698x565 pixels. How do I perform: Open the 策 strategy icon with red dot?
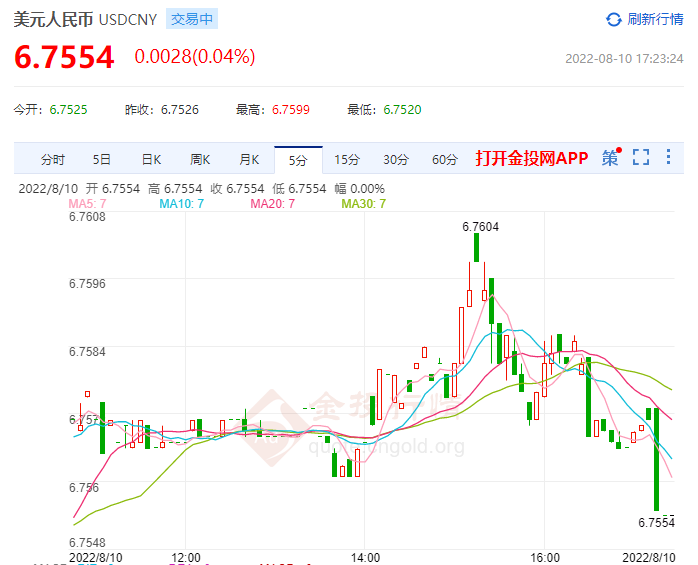(610, 158)
